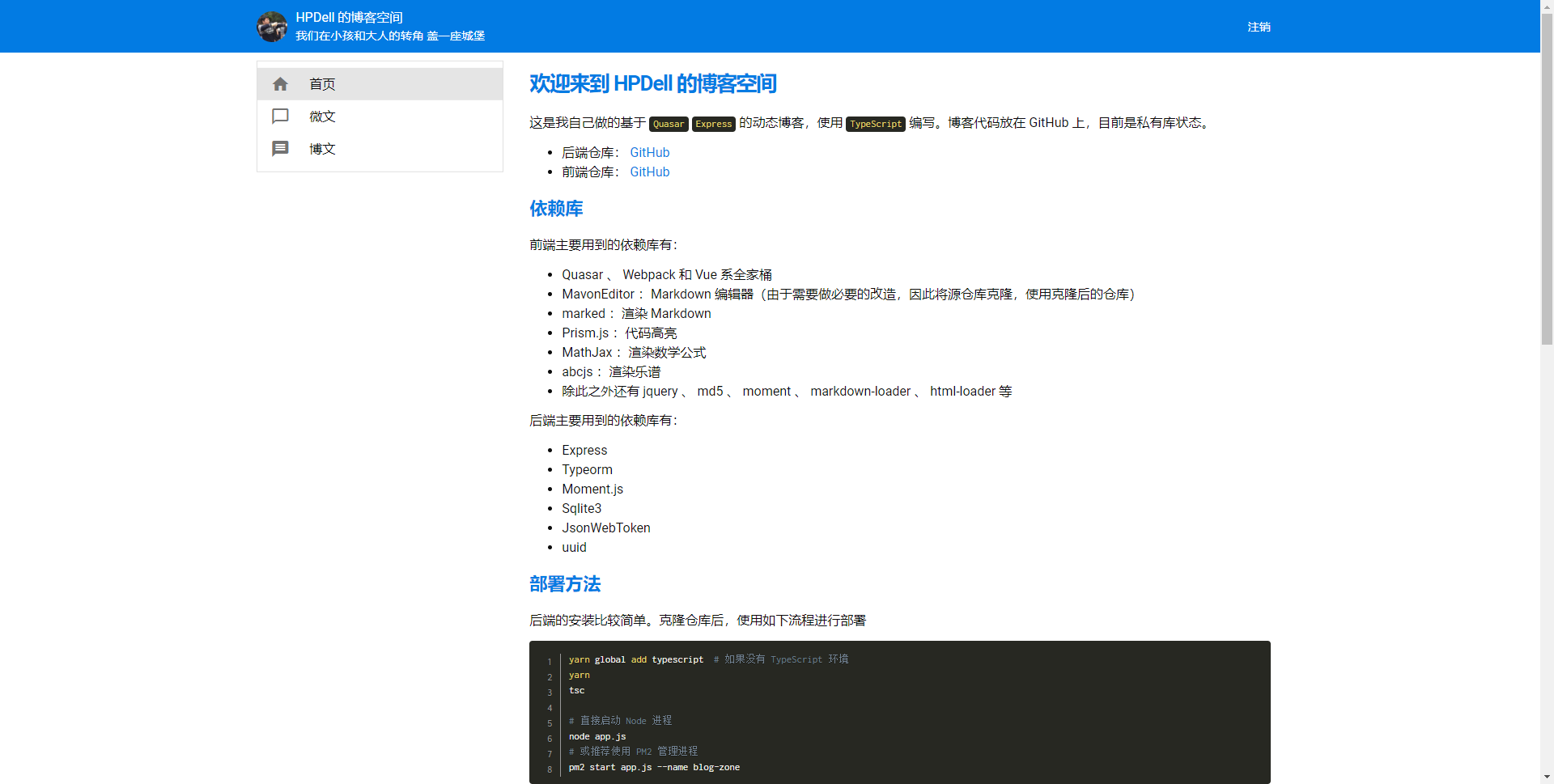Open the 后端仓库 GitHub link
The image size is (1554, 784).
tap(649, 152)
